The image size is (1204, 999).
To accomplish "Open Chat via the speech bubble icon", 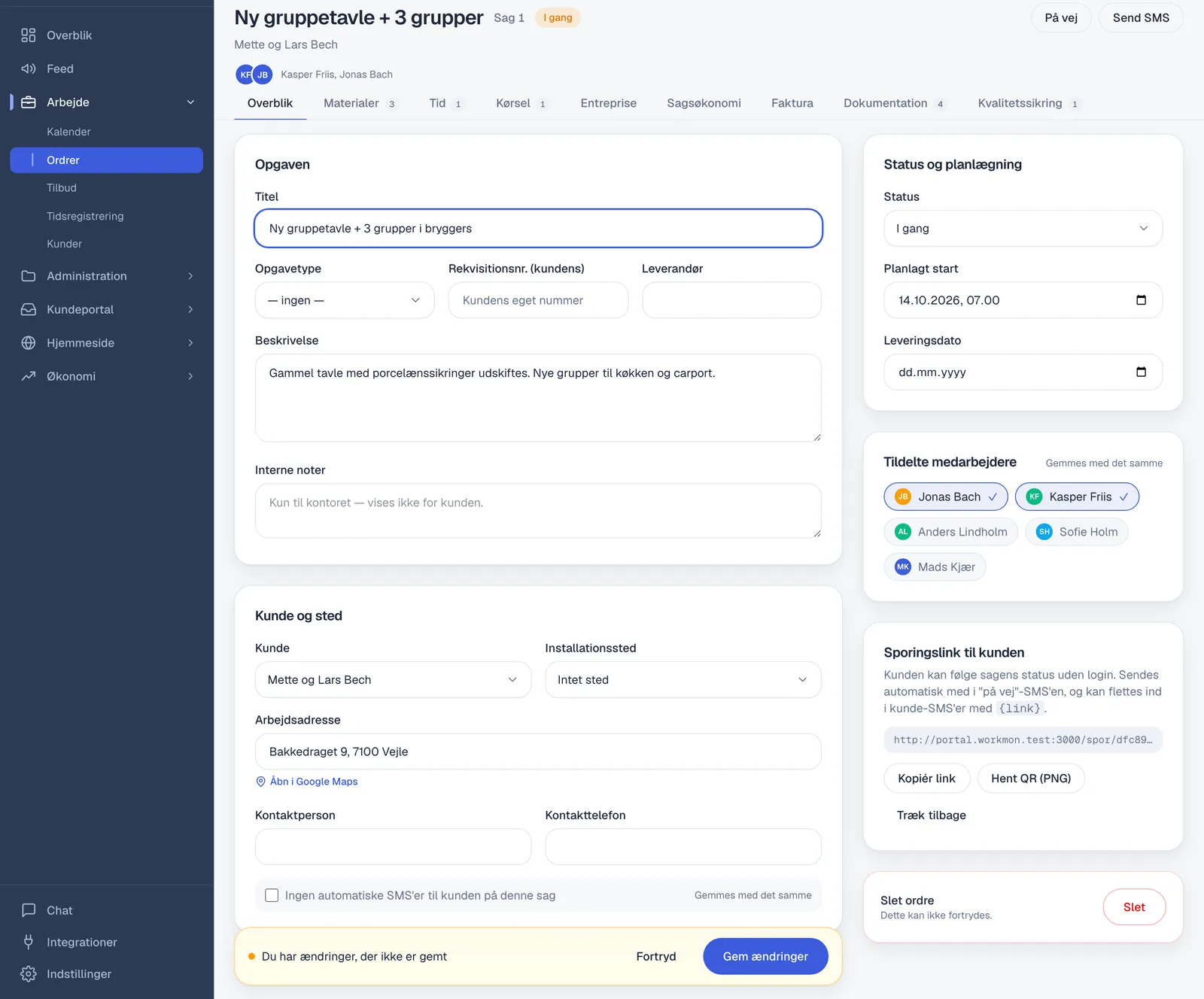I will pyautogui.click(x=29, y=910).
